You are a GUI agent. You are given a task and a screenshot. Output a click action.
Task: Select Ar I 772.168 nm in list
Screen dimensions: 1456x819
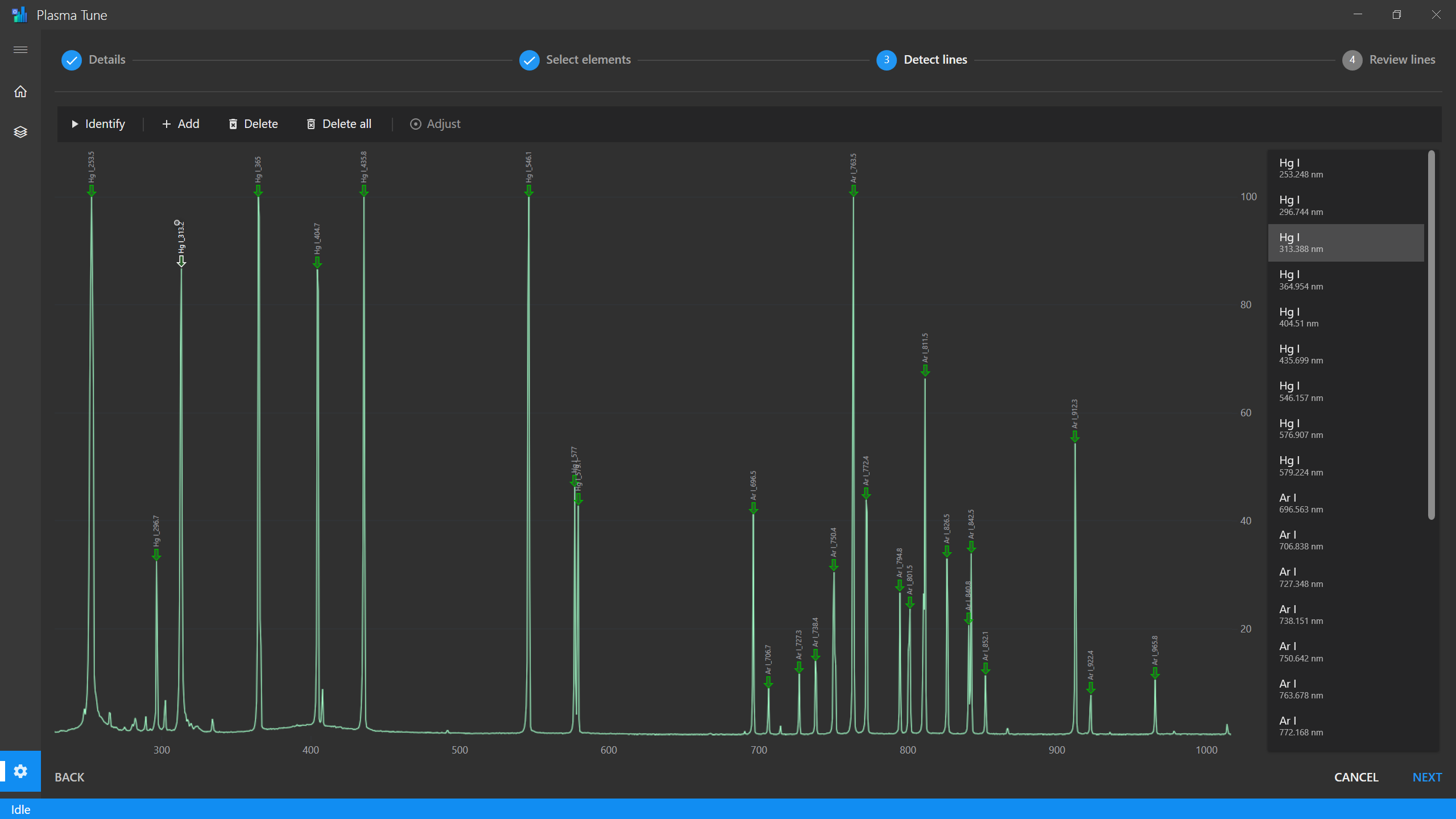coord(1346,726)
